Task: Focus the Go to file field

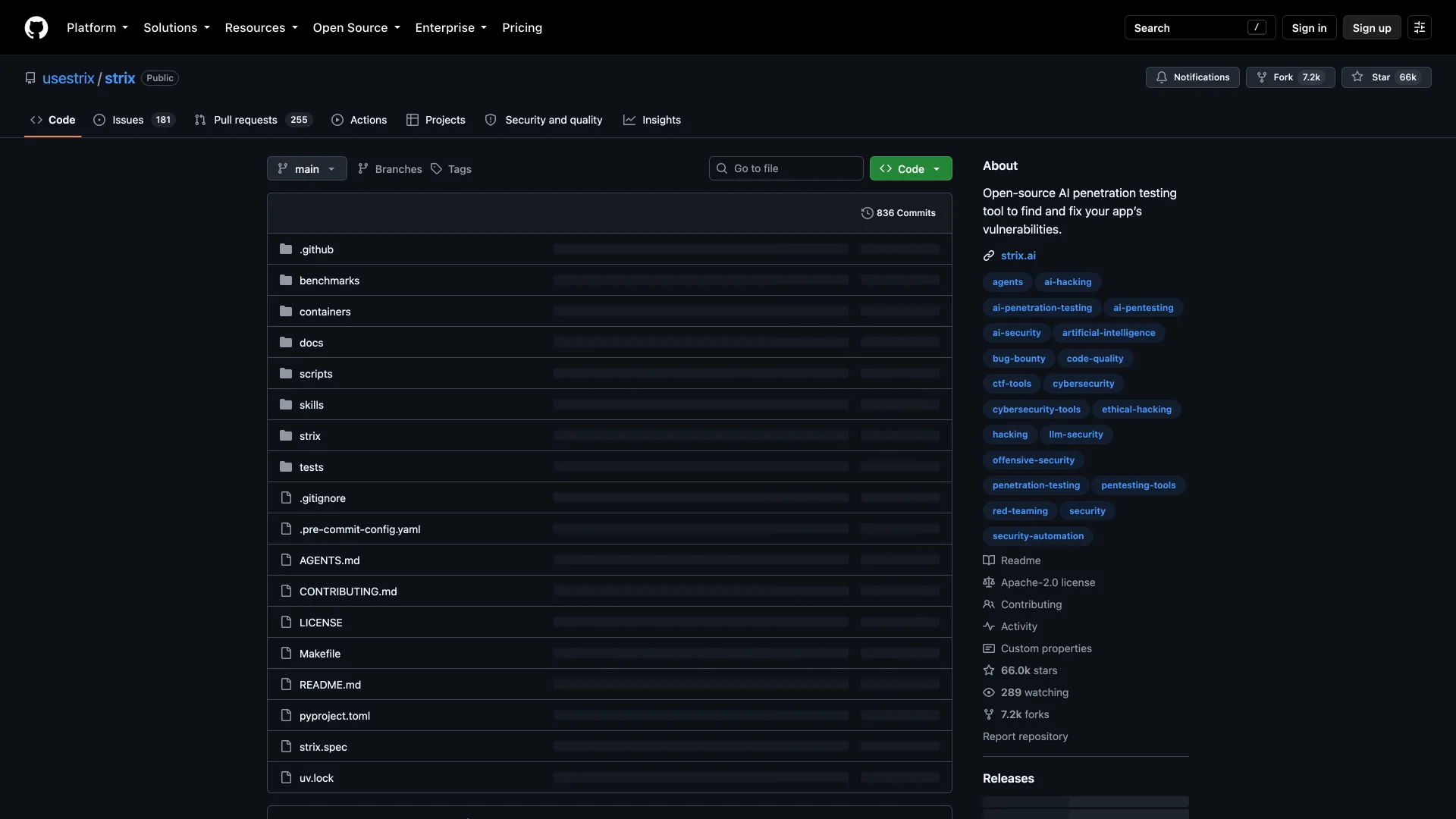Action: [786, 168]
